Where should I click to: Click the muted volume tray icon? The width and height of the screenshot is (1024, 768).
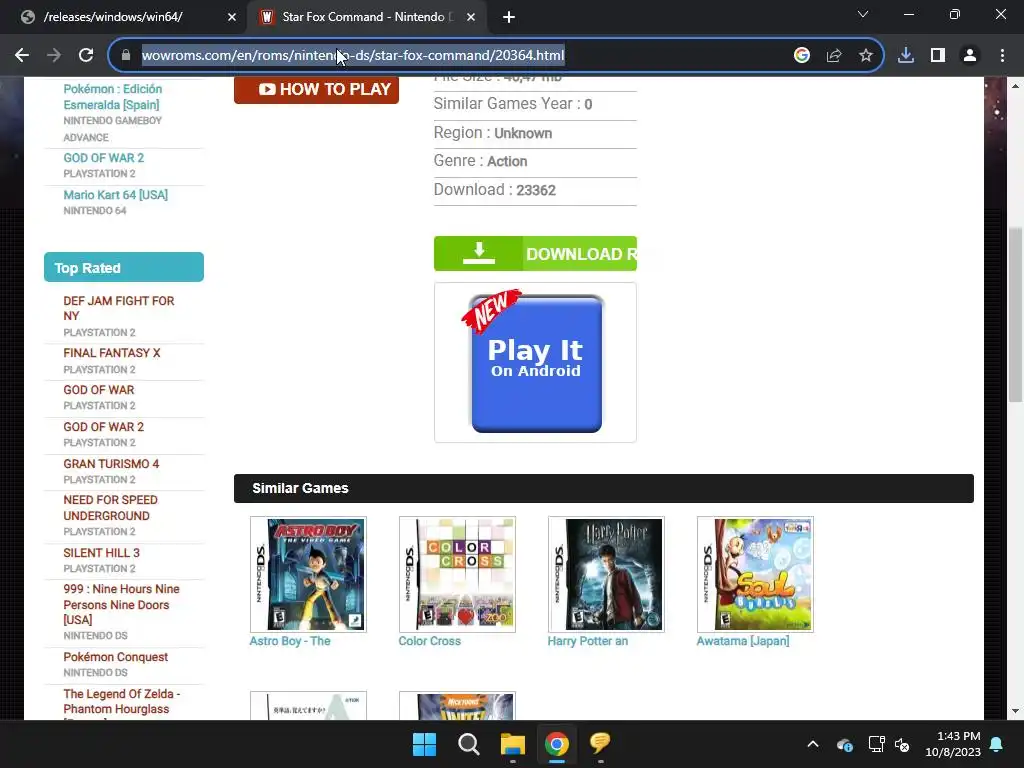tap(902, 744)
